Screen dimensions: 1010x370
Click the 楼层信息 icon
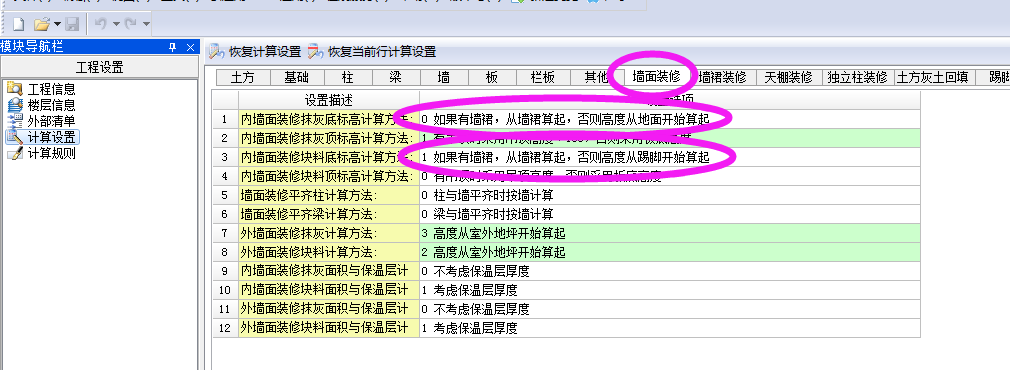coord(14,105)
